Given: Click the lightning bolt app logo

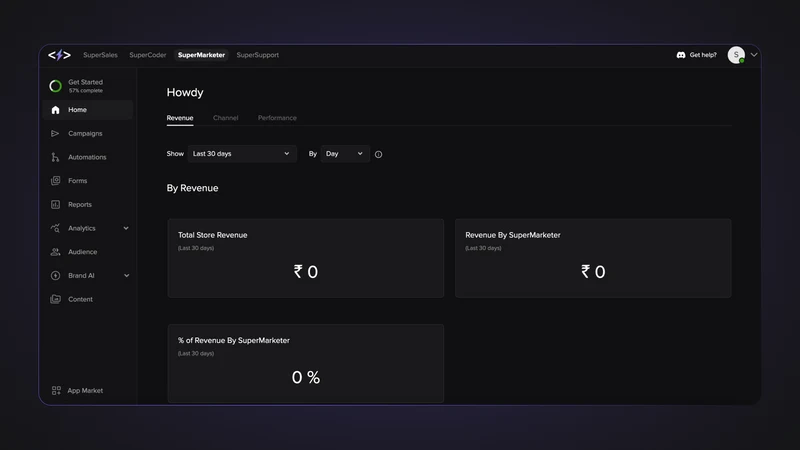Looking at the screenshot, I should [x=59, y=55].
